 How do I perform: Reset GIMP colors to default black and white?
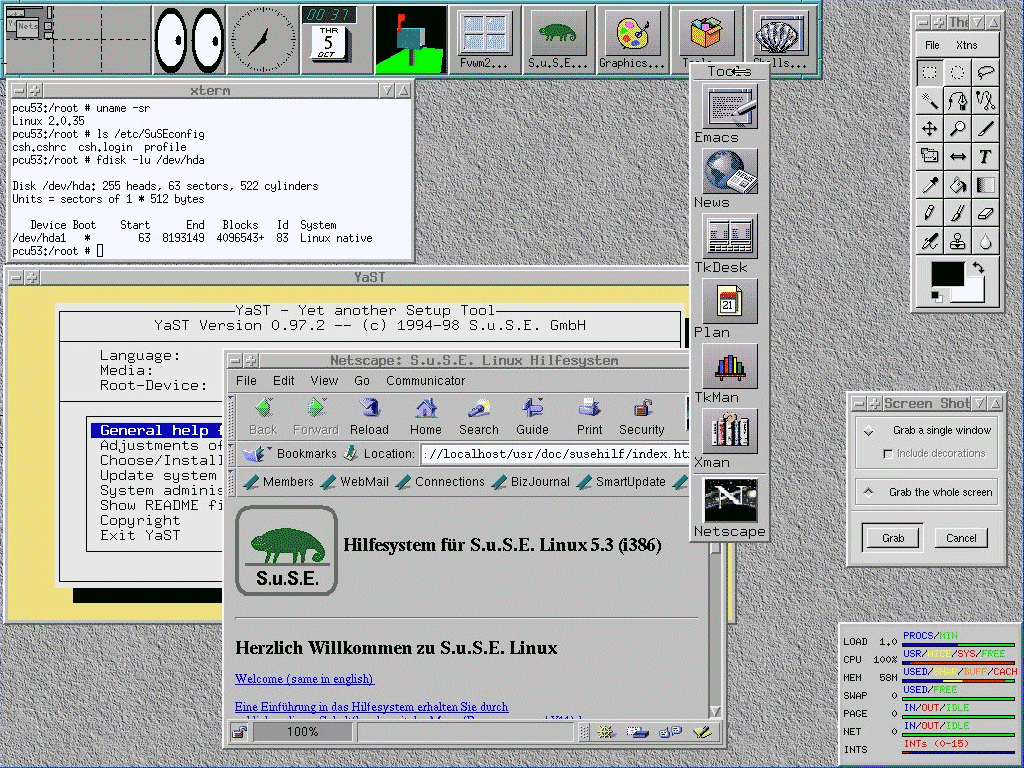(x=936, y=297)
